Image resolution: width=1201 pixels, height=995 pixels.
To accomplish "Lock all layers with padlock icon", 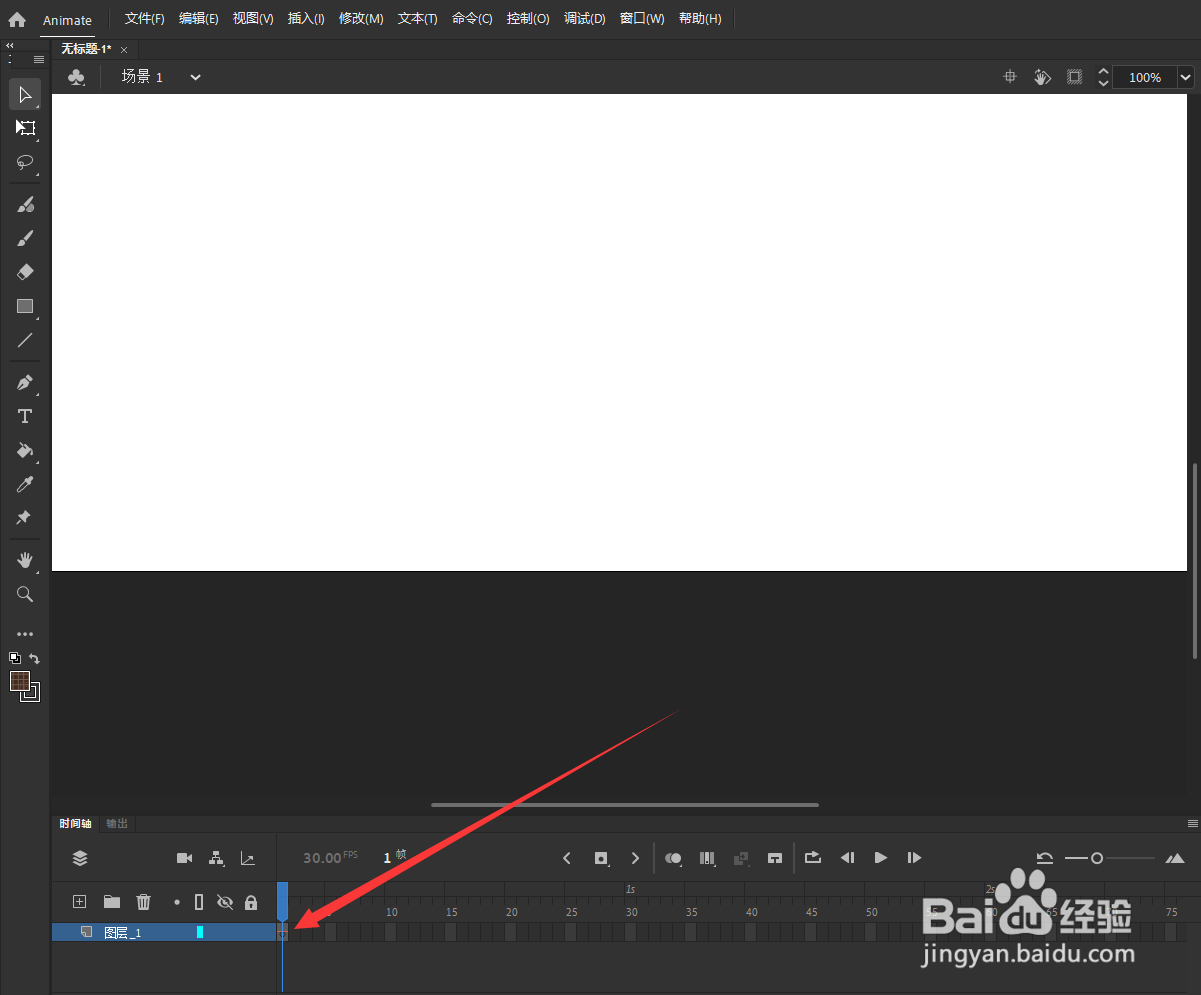I will coord(251,902).
